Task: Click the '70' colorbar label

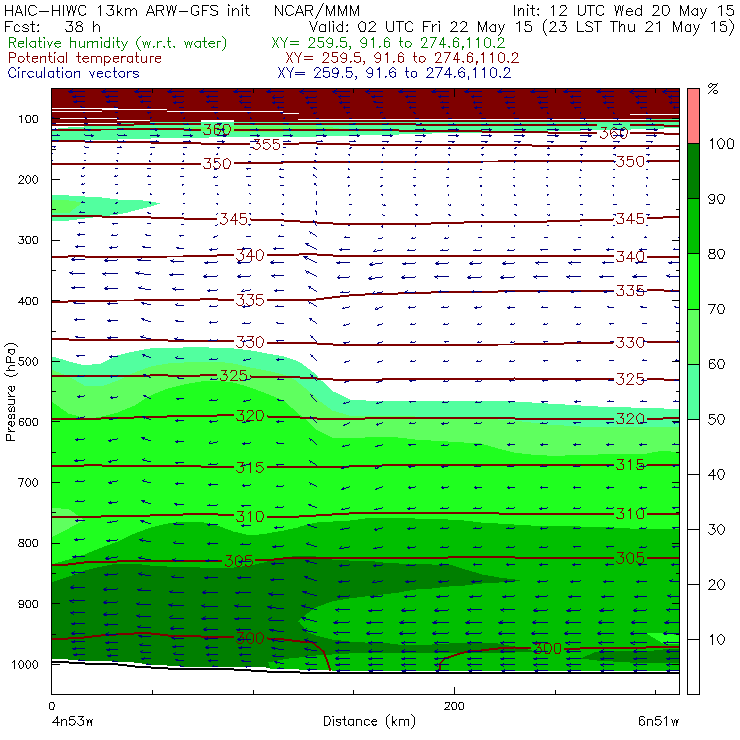Action: tap(716, 309)
